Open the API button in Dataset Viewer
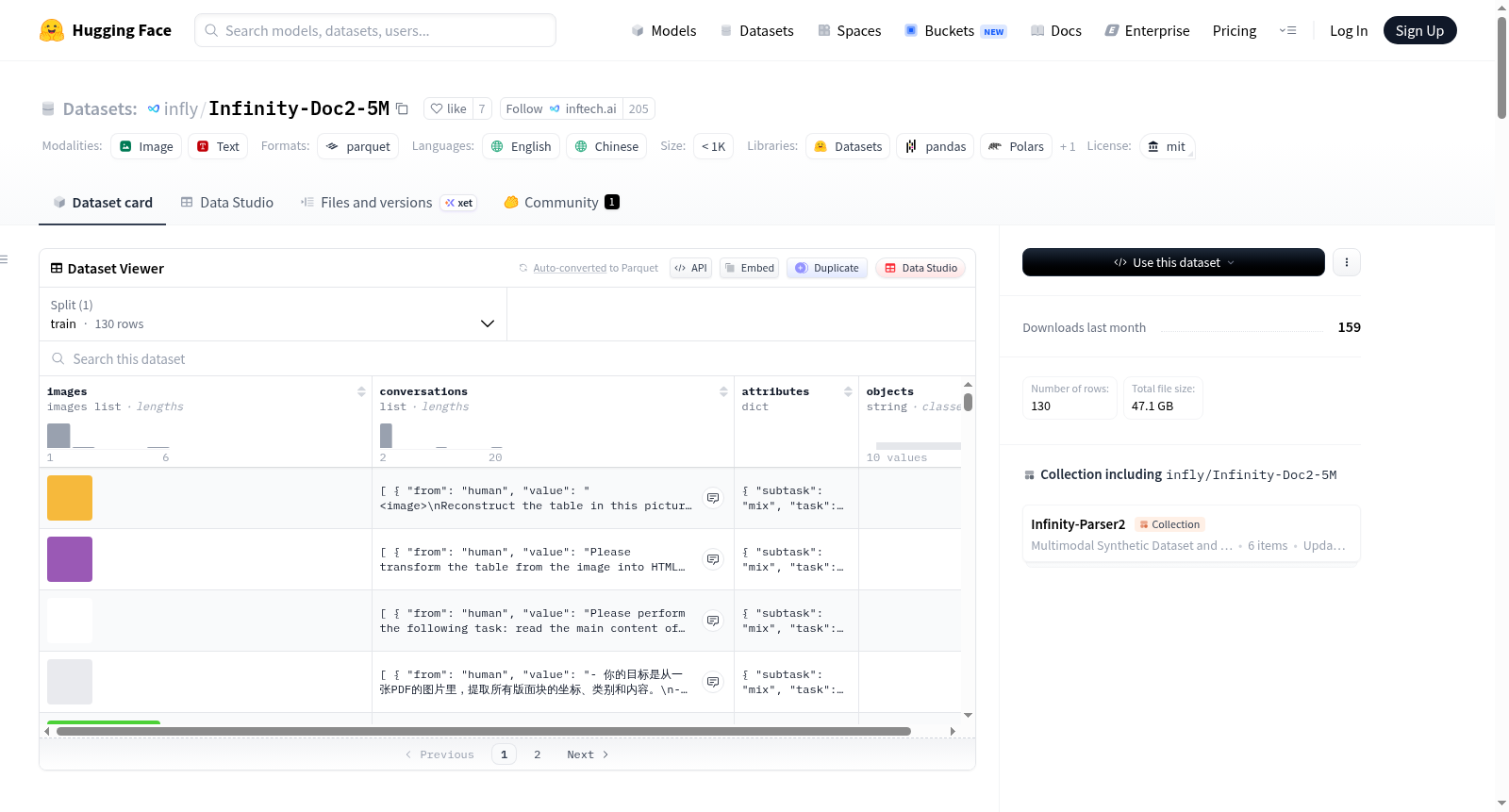The image size is (1509, 812). [690, 268]
